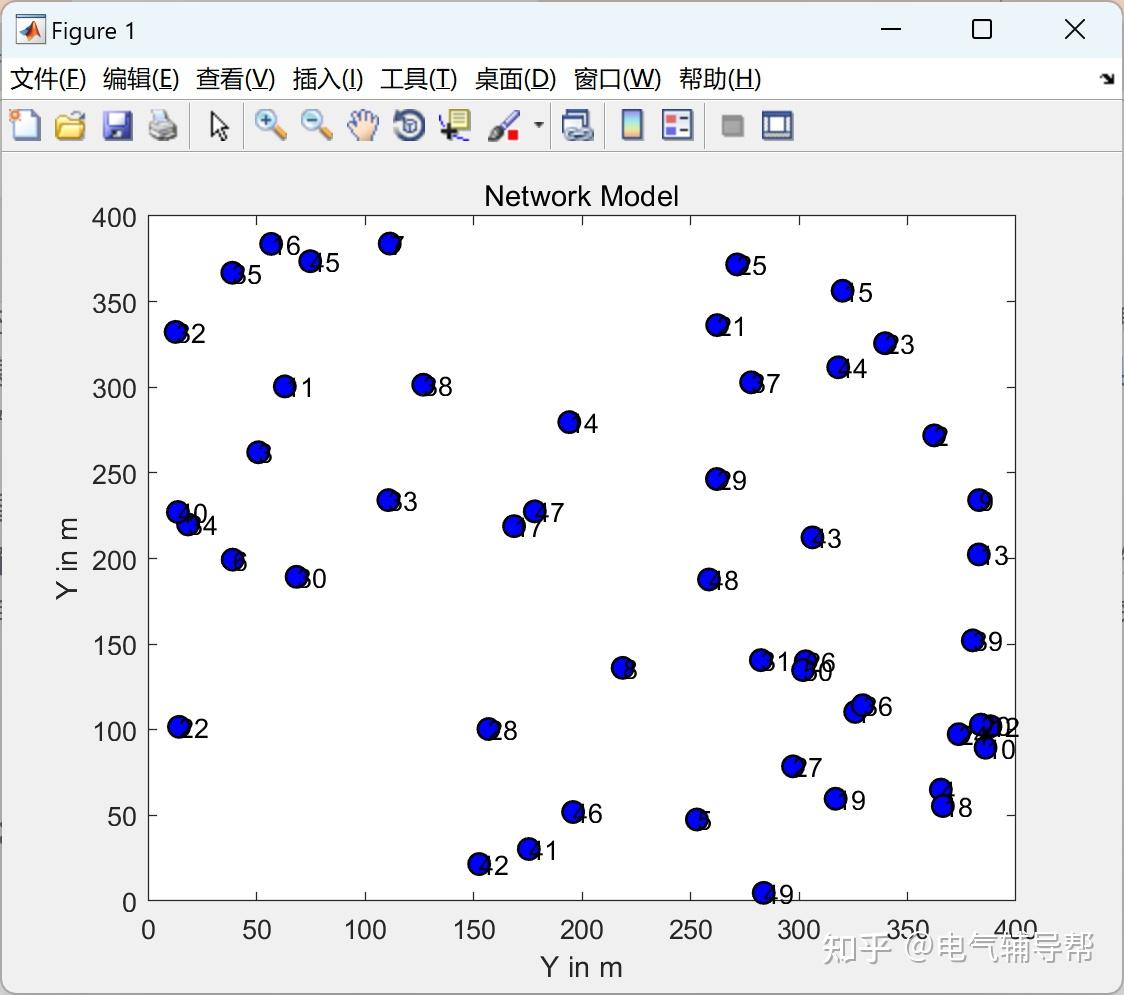
Task: Close the Figure 1 window
Action: click(1075, 29)
